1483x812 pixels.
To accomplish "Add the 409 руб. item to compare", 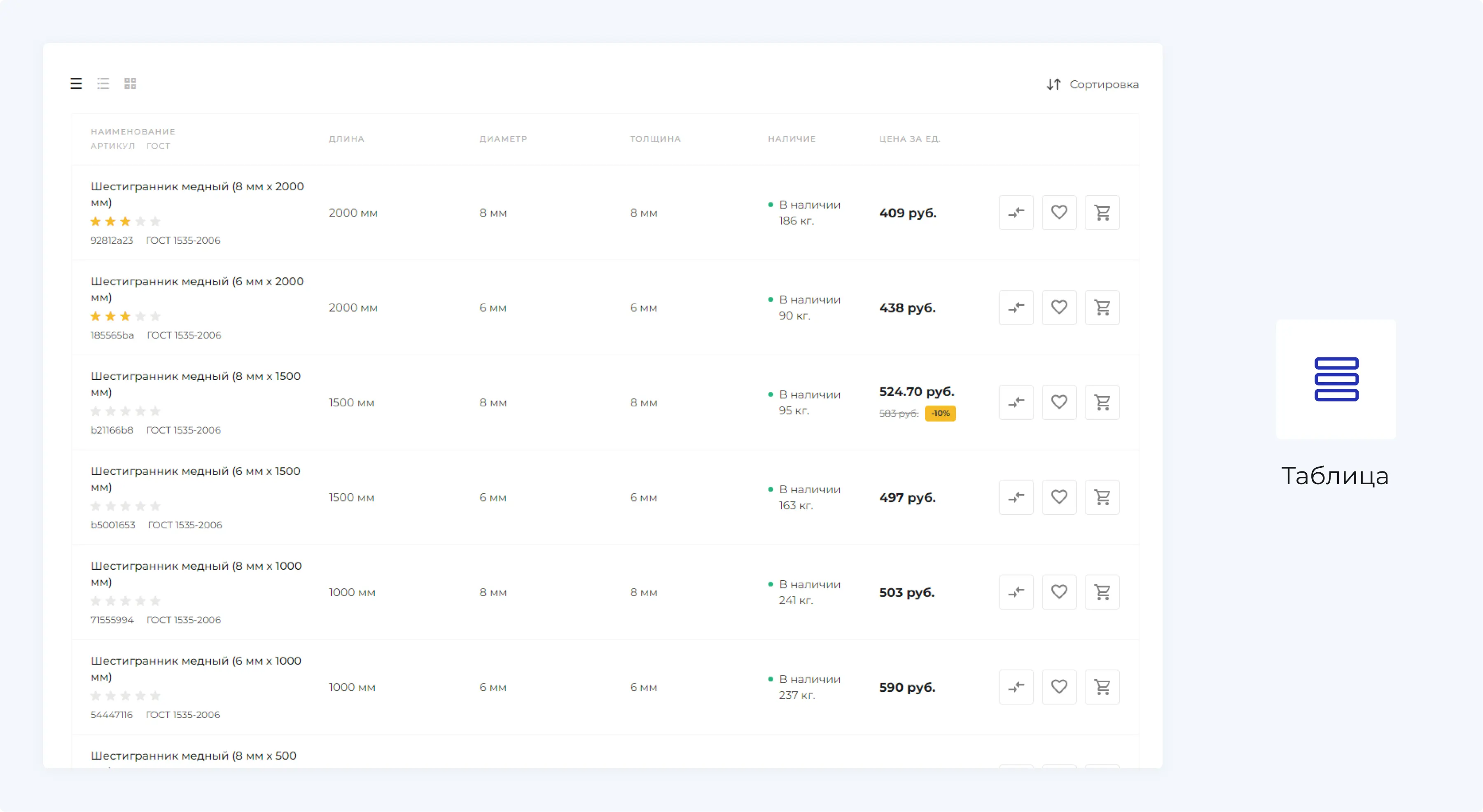I will tap(1016, 213).
